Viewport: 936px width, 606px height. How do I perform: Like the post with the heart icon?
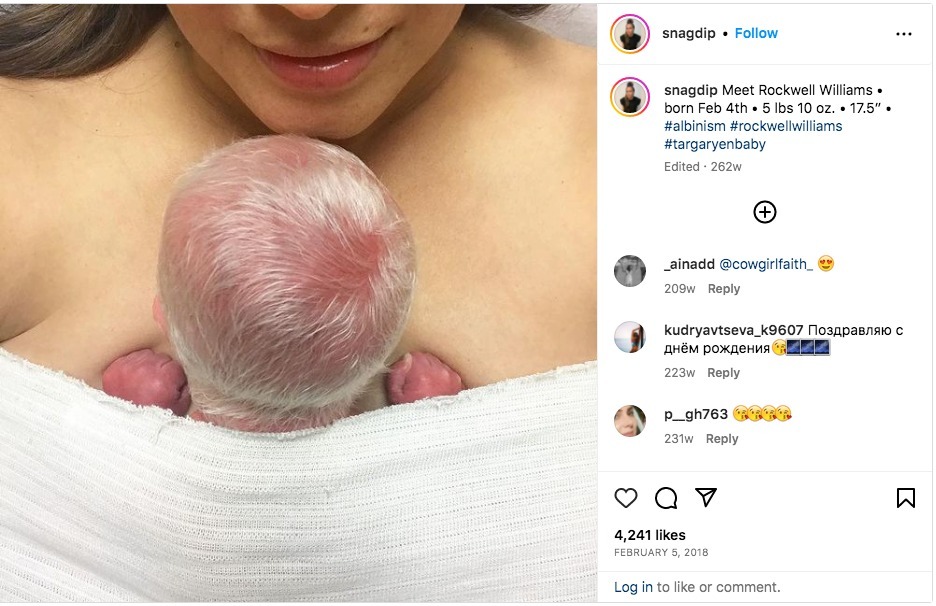click(626, 498)
